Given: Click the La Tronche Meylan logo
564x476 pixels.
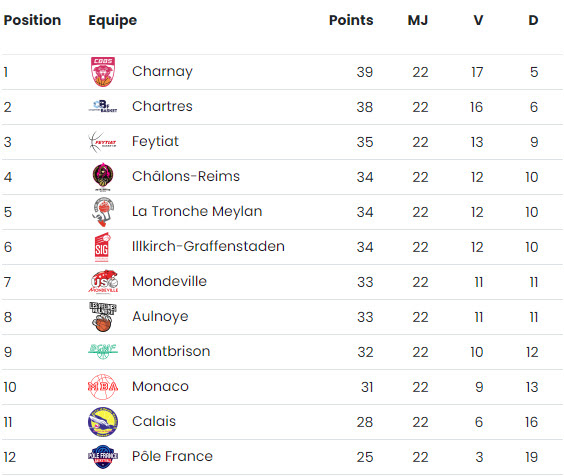Looking at the screenshot, I should (103, 212).
